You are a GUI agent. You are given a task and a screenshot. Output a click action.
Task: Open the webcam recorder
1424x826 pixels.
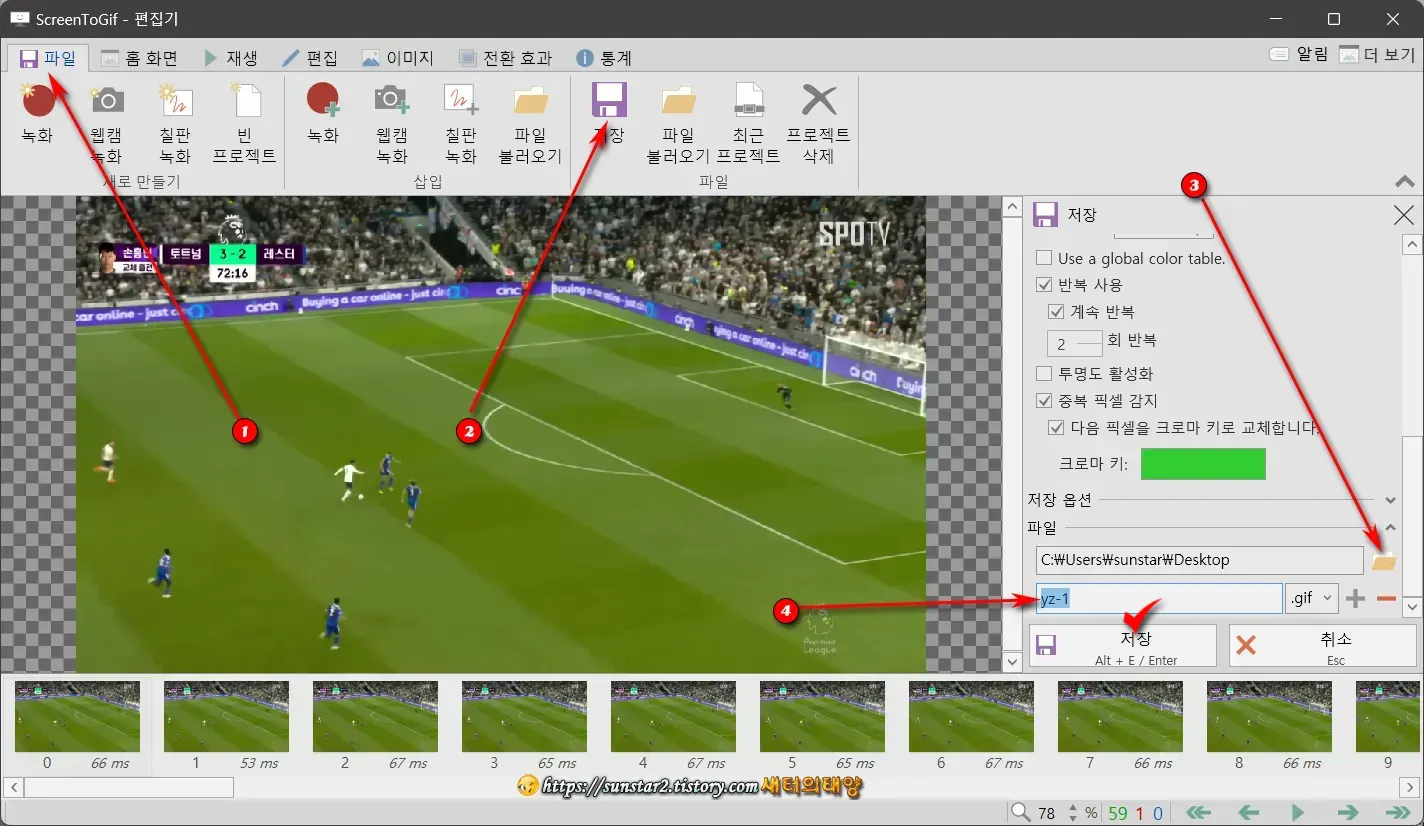coord(106,120)
